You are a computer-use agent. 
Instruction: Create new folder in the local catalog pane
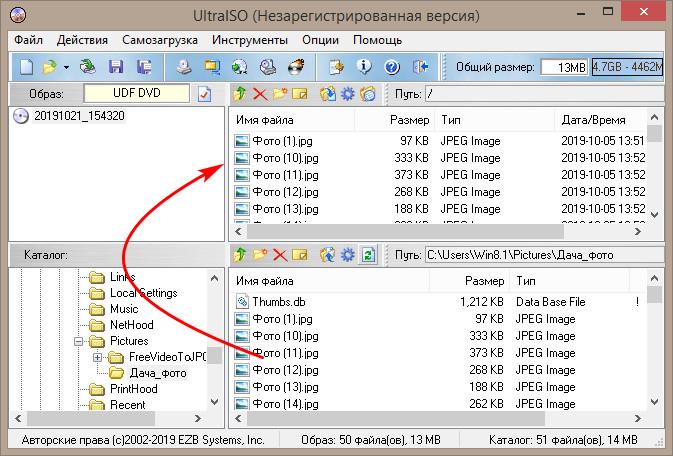(260, 255)
